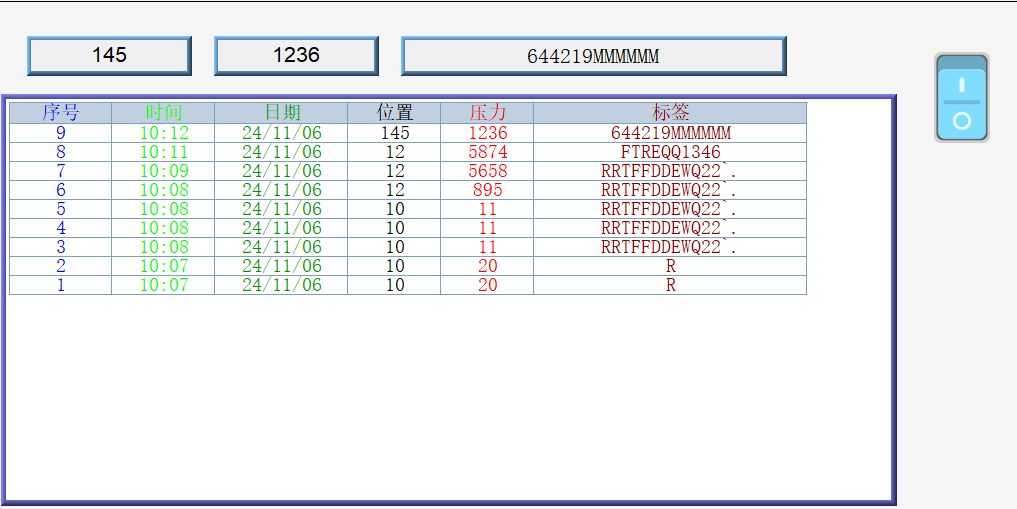The image size is (1017, 509).
Task: Toggle the blue rocker power switch
Action: 961,97
